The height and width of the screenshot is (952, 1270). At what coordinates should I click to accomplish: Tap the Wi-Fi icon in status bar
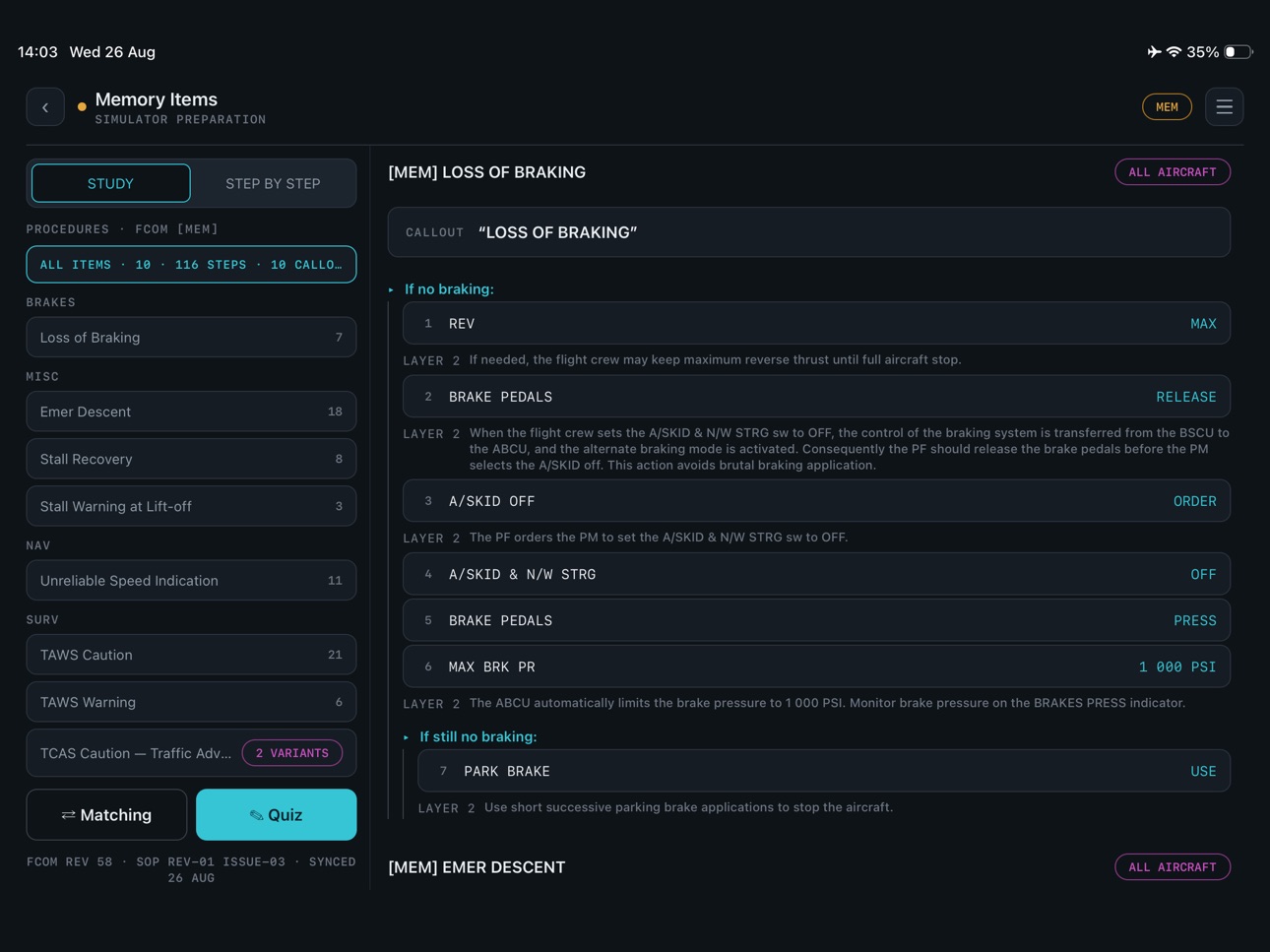1174,52
